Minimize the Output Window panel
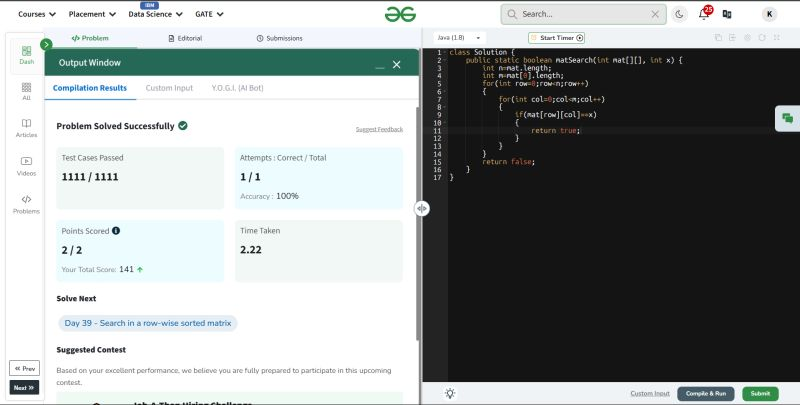The height and width of the screenshot is (405, 800). coord(379,65)
